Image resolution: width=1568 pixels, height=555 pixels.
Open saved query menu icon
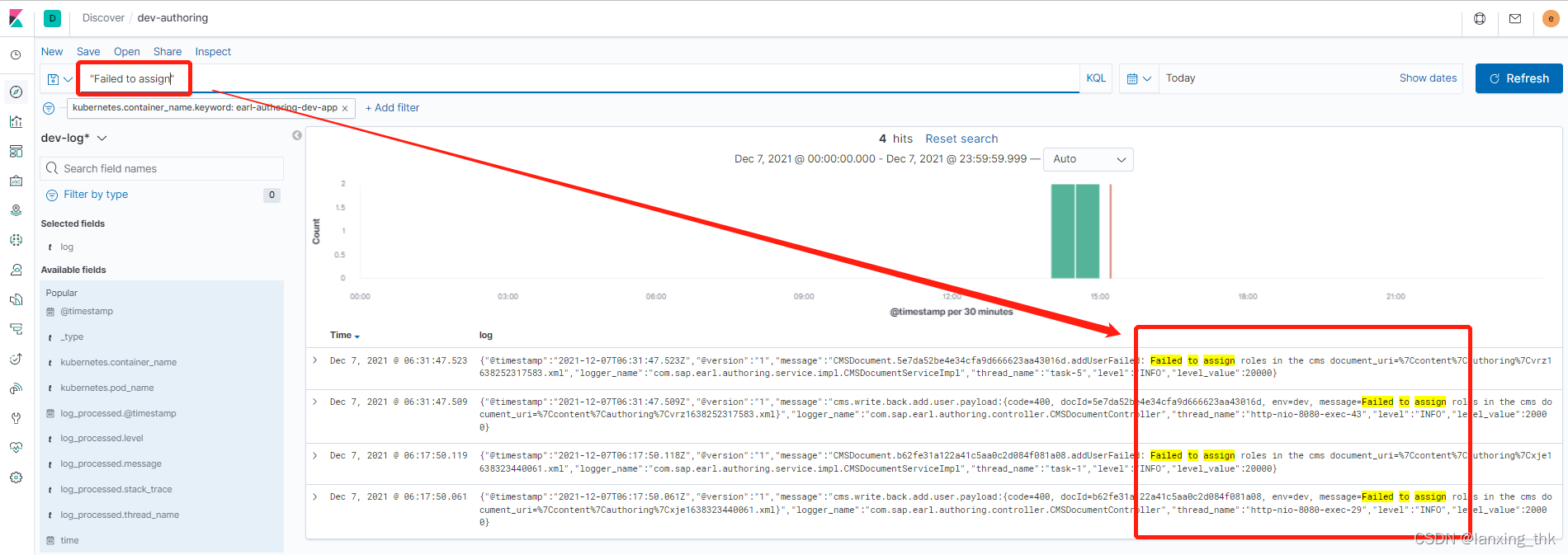(x=59, y=79)
